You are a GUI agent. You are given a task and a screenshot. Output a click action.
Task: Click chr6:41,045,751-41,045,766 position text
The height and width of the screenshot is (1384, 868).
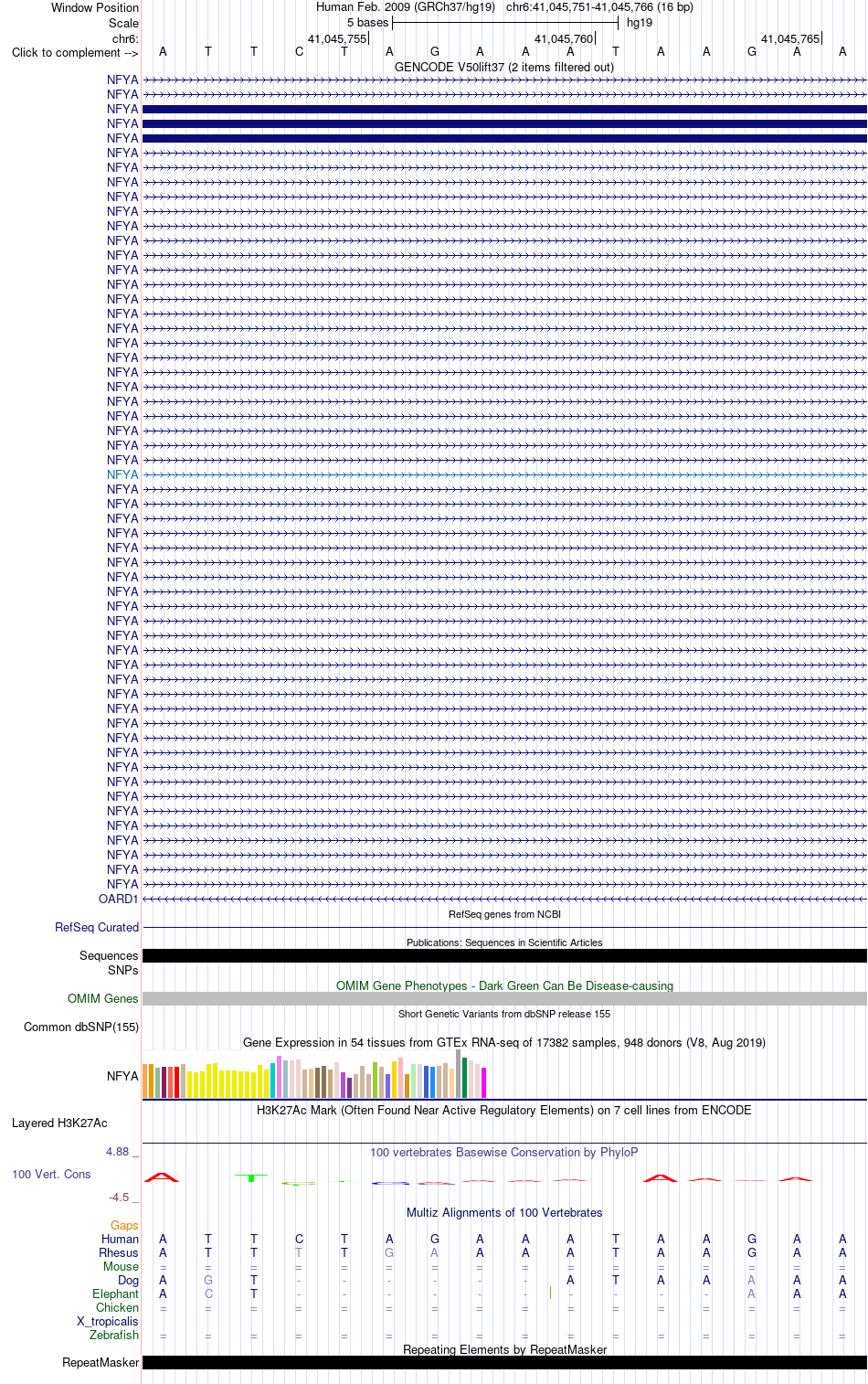tap(599, 7)
